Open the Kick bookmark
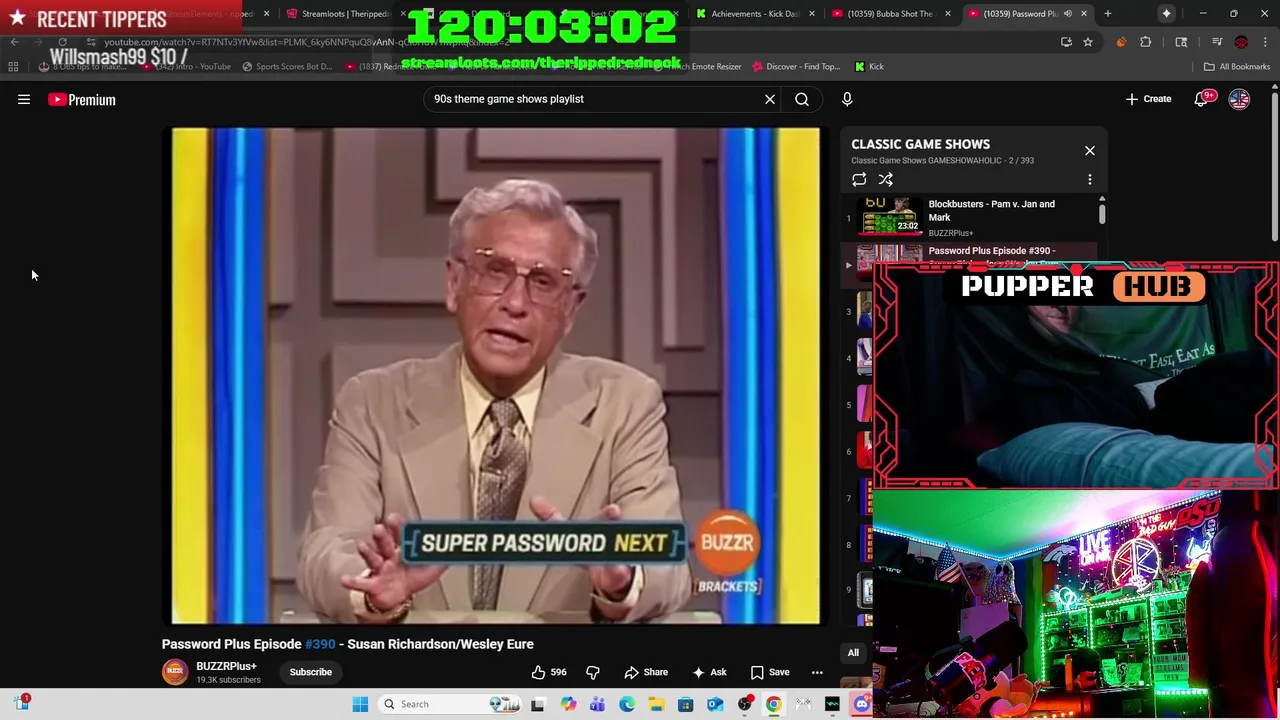This screenshot has width=1280, height=720. [x=869, y=66]
